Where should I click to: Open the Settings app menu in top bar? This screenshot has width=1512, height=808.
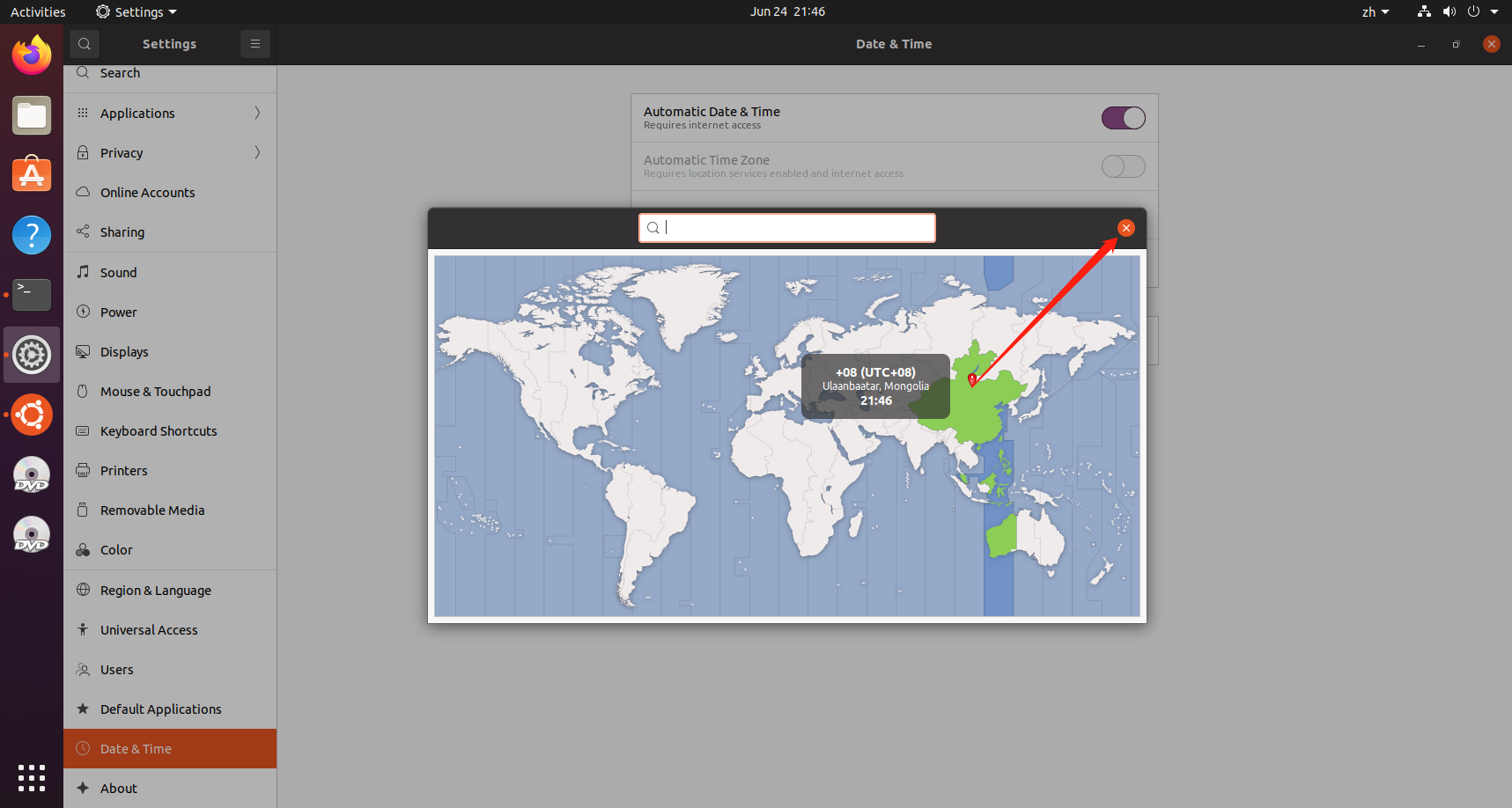(136, 11)
